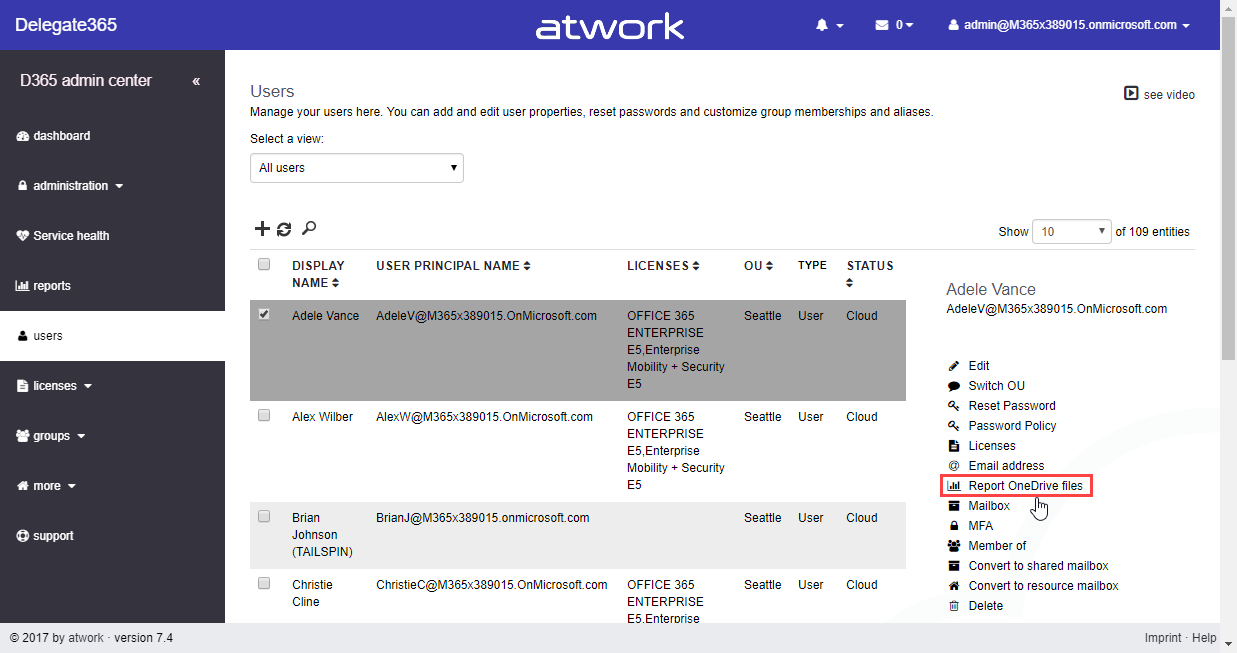Click the Mailbox archive icon

click(953, 506)
